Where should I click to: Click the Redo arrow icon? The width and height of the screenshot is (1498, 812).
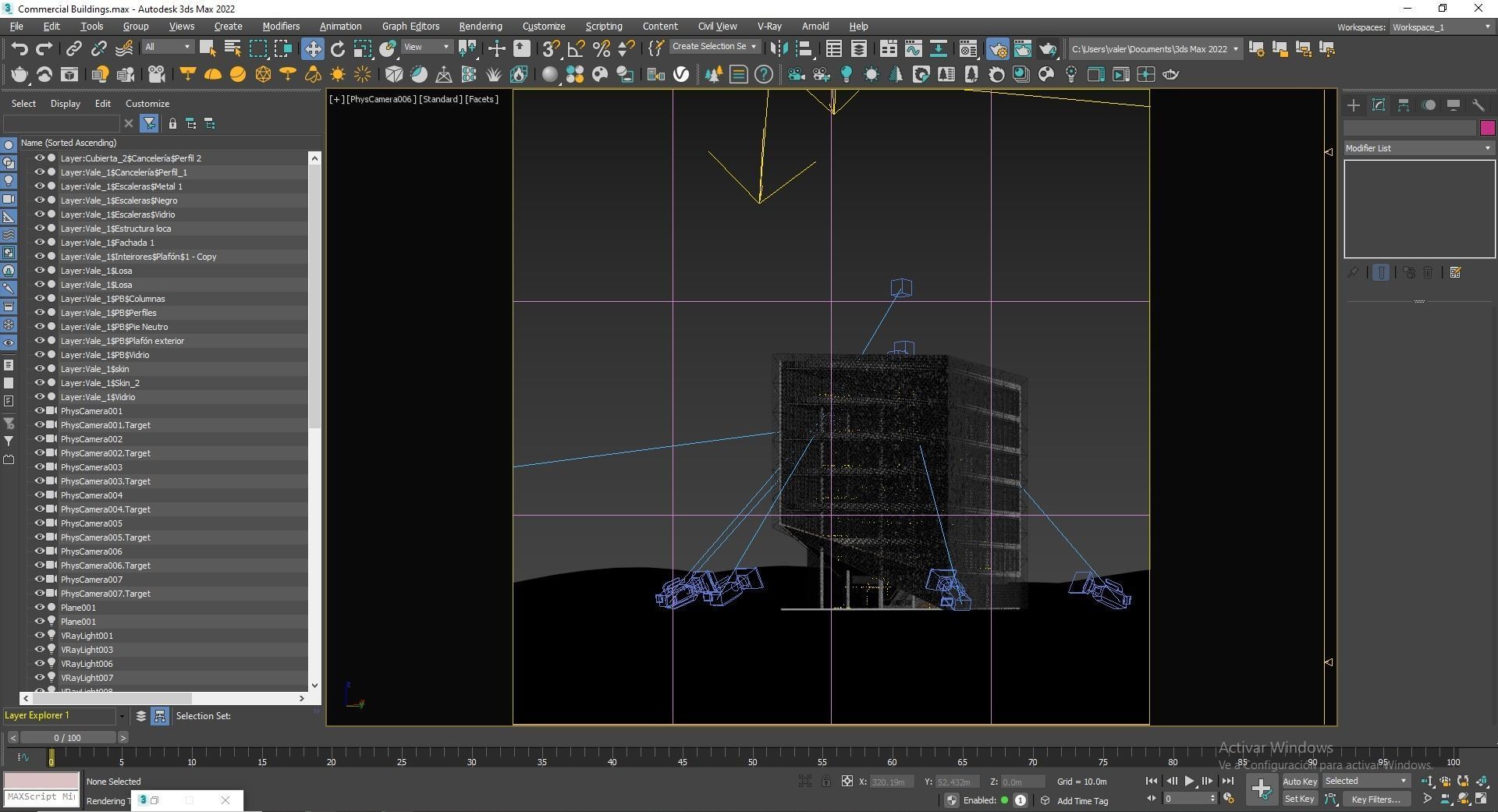click(x=44, y=49)
